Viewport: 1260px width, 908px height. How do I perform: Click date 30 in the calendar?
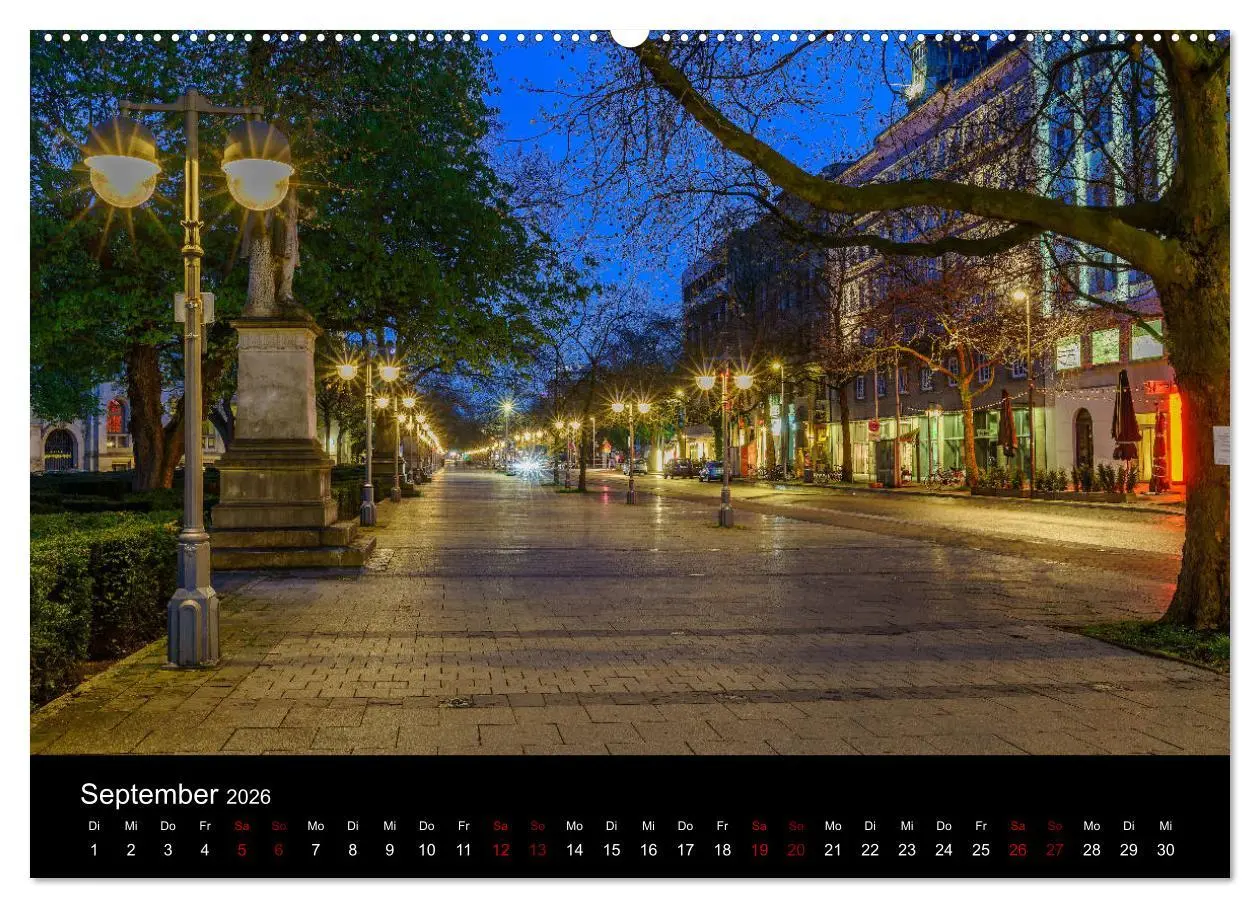coord(1166,850)
